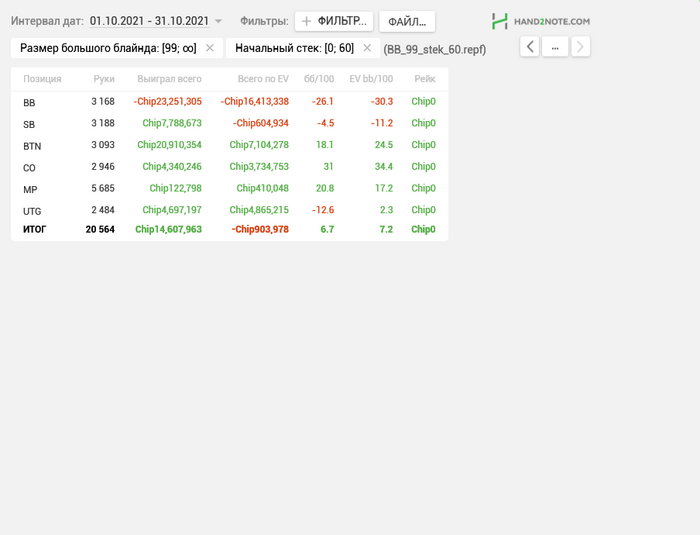Screen dimensions: 700x535
Task: Click the -30.3 EV bb/100 value
Action: click(382, 102)
